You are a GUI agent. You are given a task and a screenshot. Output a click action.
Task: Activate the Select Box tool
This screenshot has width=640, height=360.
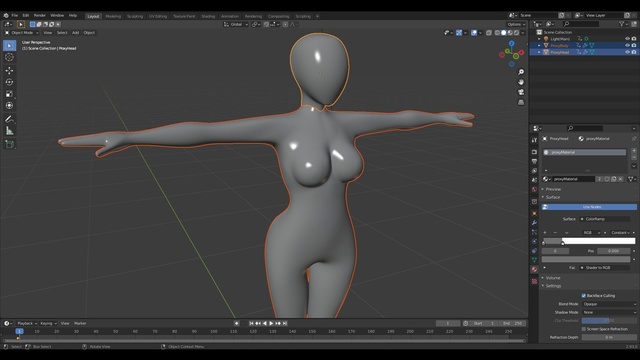click(9, 45)
